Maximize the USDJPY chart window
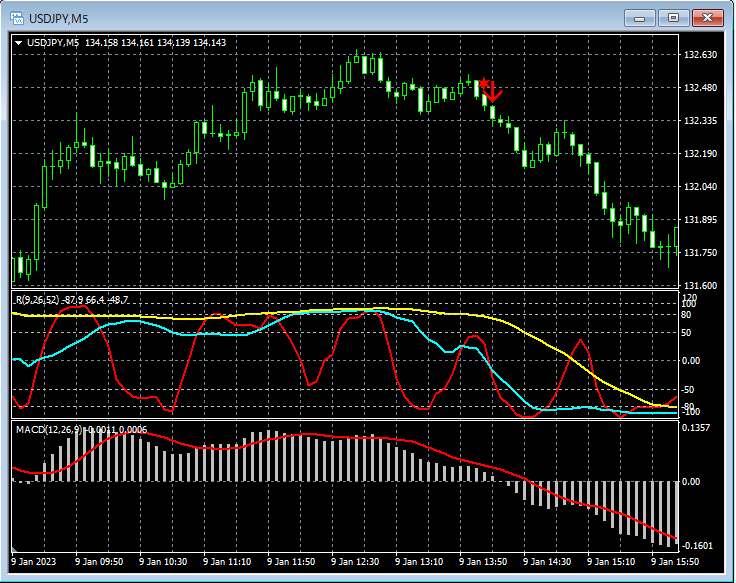 pos(673,17)
